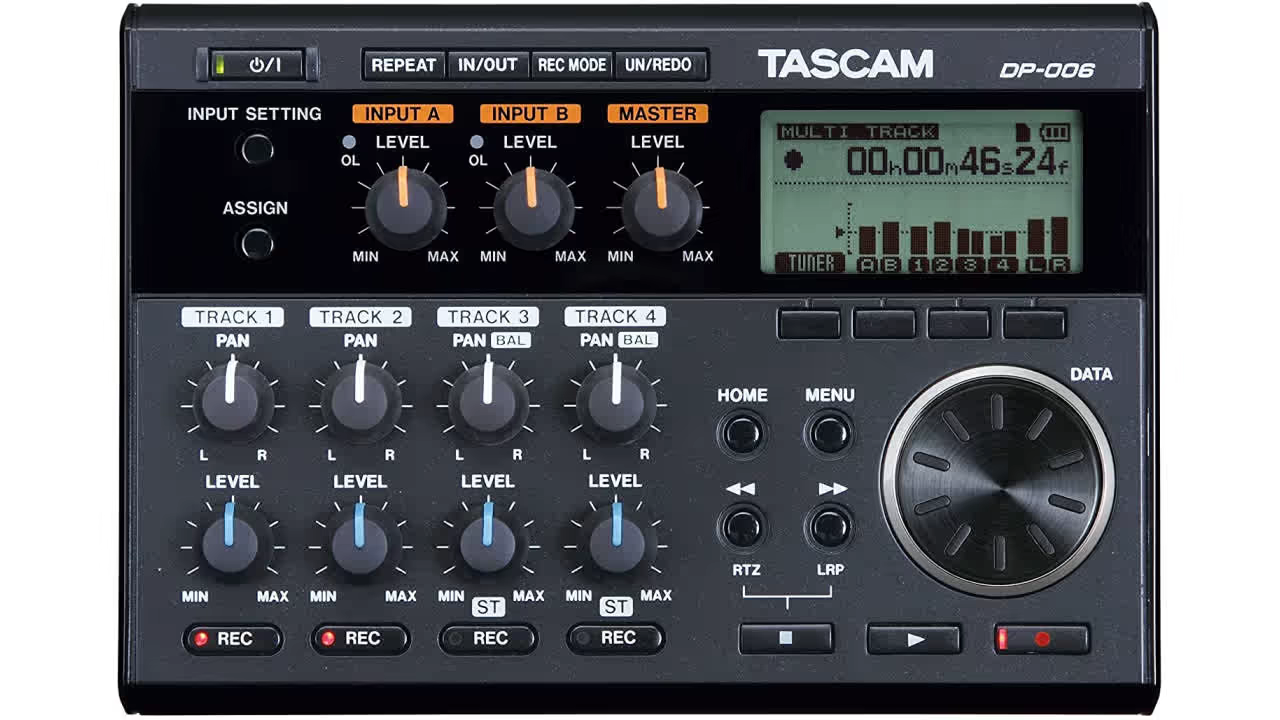Arm Track 2 with its REC button
The height and width of the screenshot is (720, 1280).
click(x=361, y=639)
